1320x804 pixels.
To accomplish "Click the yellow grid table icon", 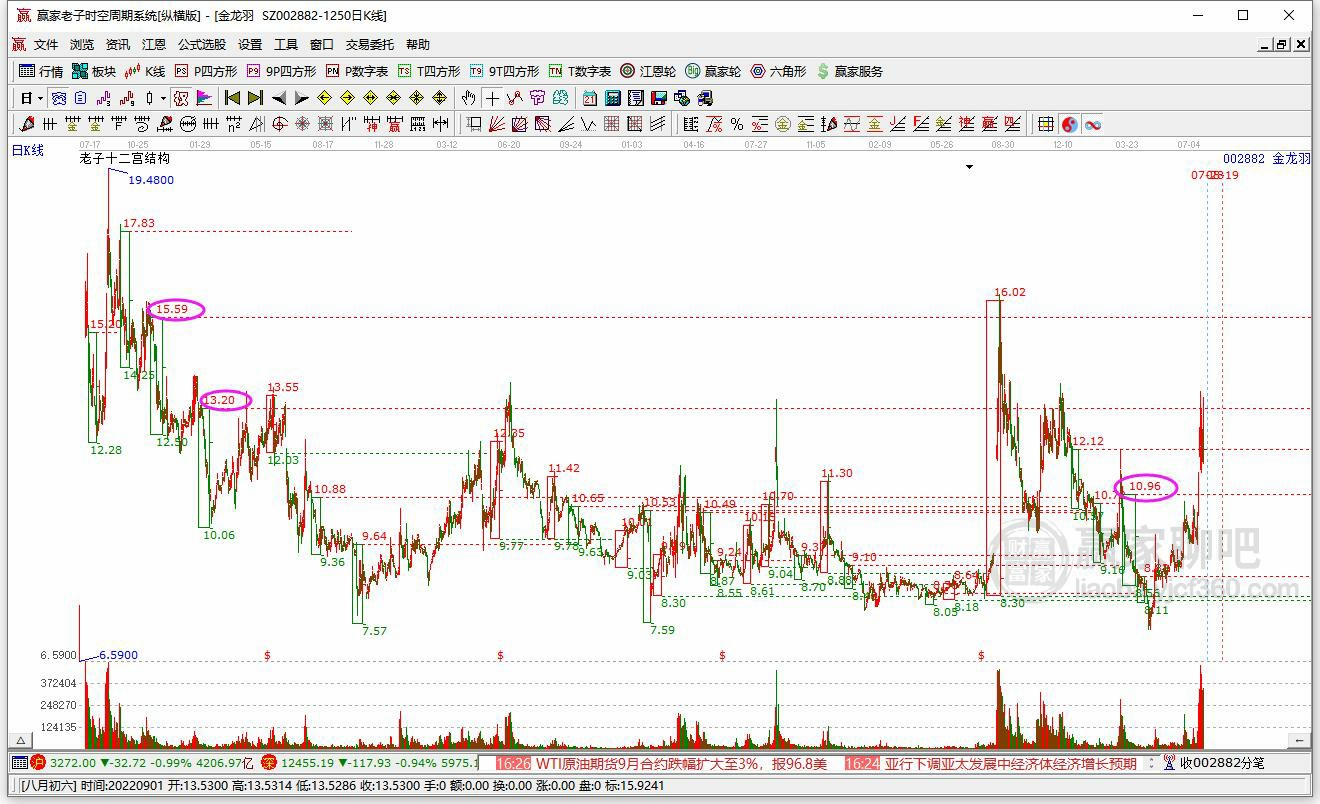I will coord(1045,124).
